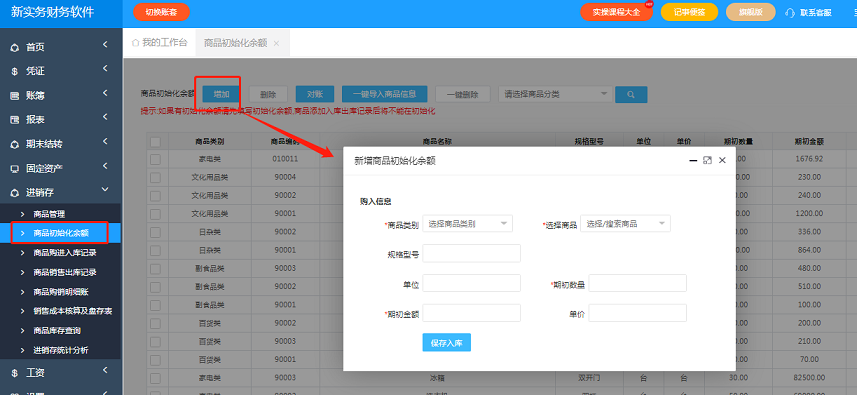Close the 商品初始化余额 tab with its x
This screenshot has width=857, height=395.
coord(276,43)
